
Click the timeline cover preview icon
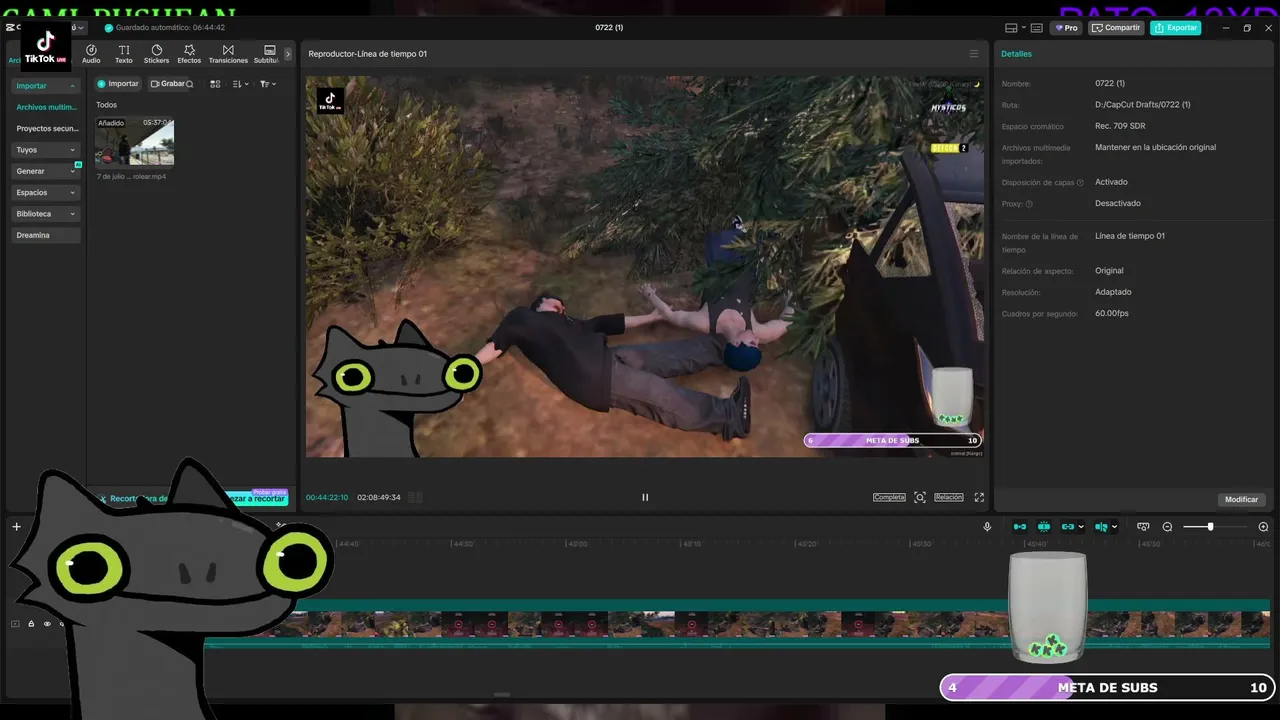[1143, 527]
